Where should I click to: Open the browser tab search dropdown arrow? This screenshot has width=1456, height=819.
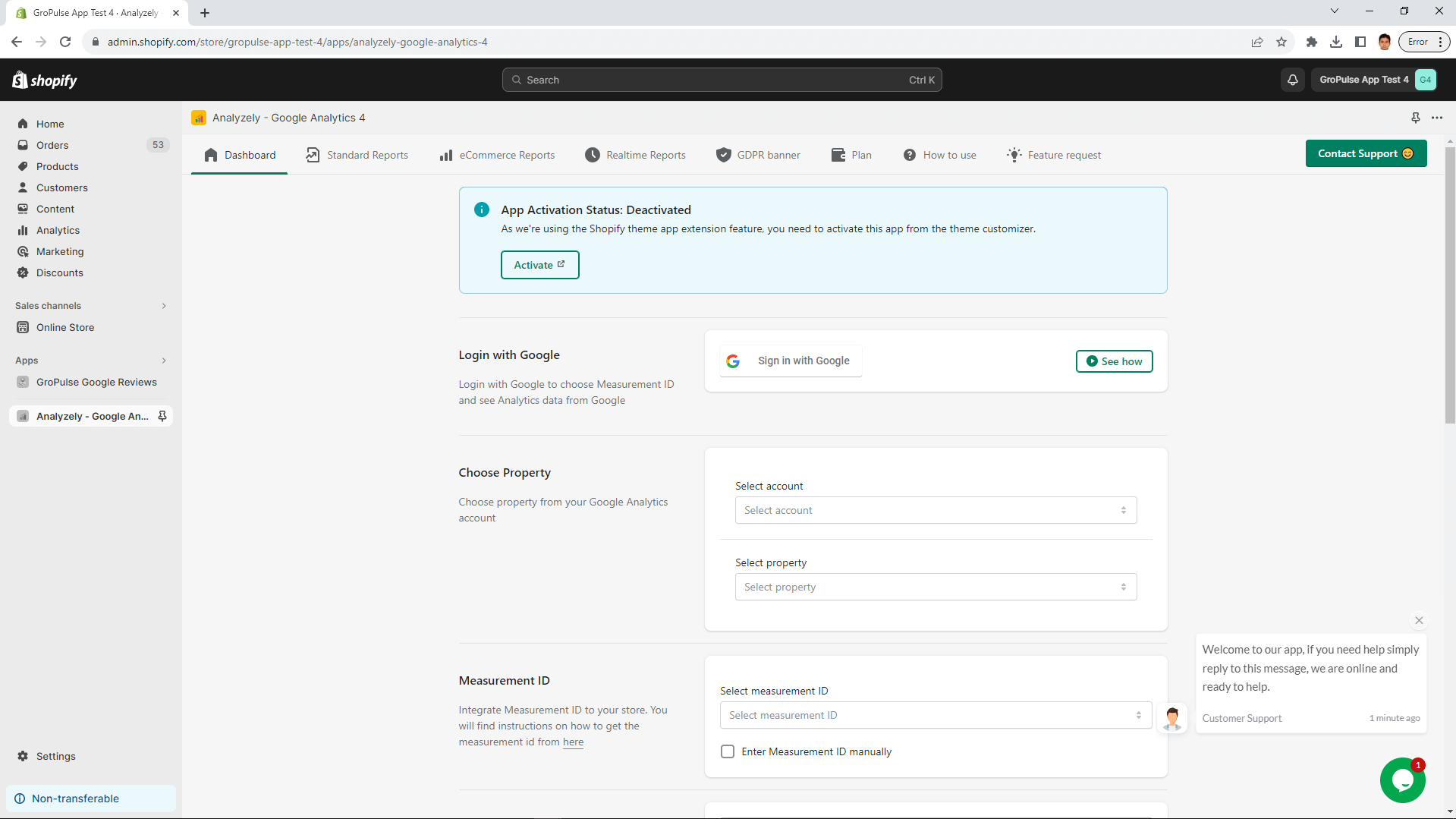1334,11
